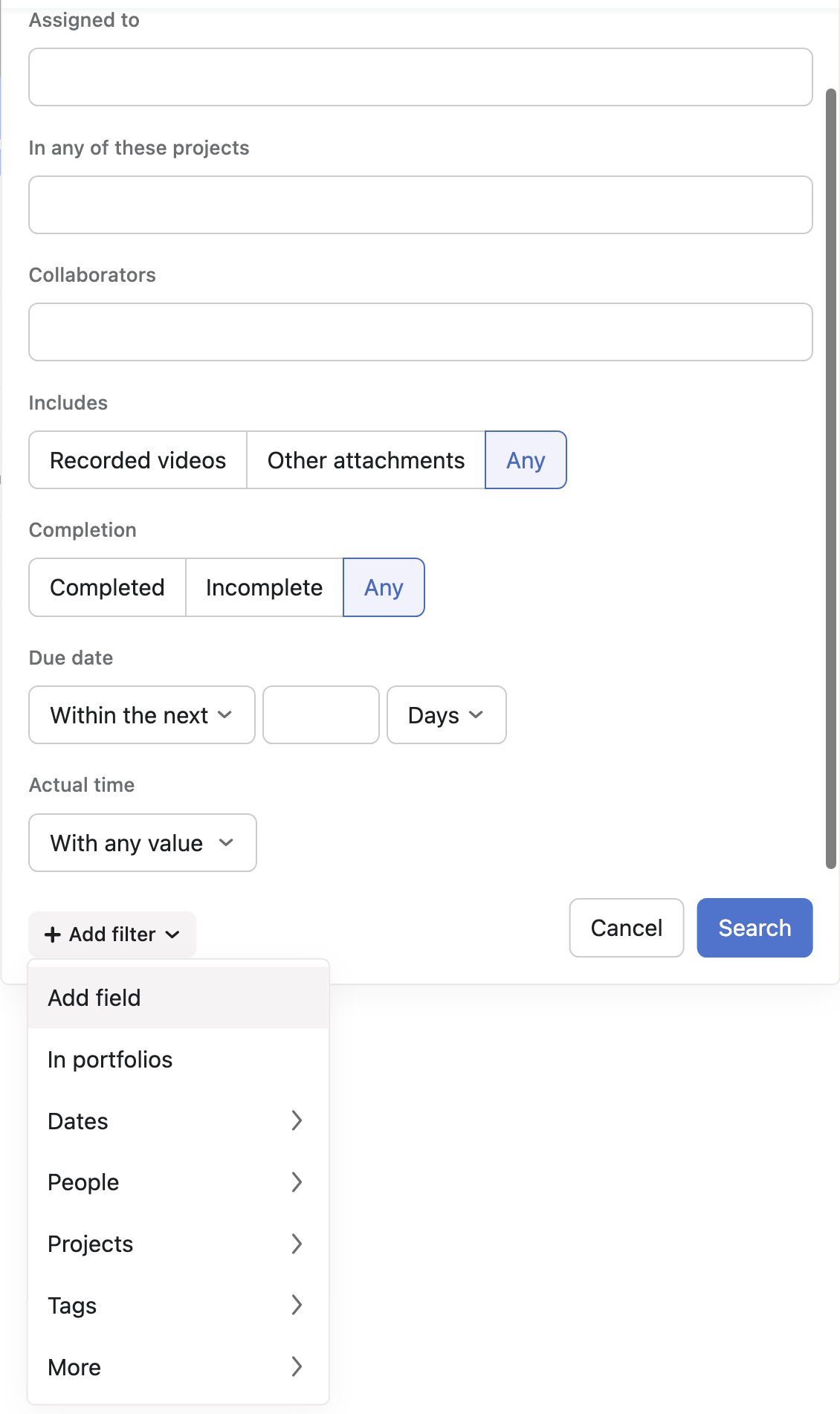Expand the With any value dropdown
Image resolution: width=840 pixels, height=1414 pixels.
pos(143,843)
